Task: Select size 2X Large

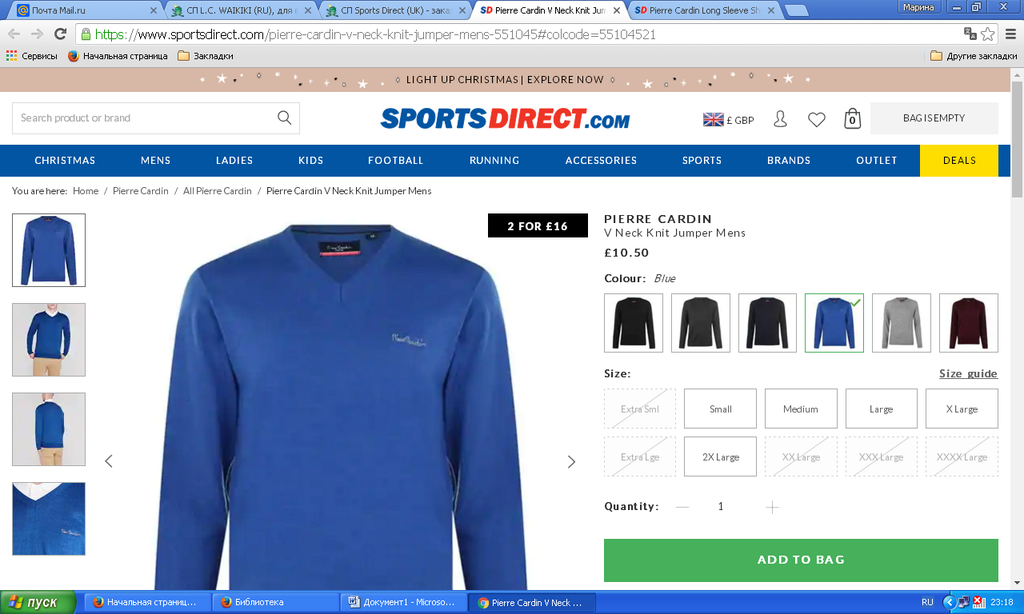Action: tap(720, 457)
